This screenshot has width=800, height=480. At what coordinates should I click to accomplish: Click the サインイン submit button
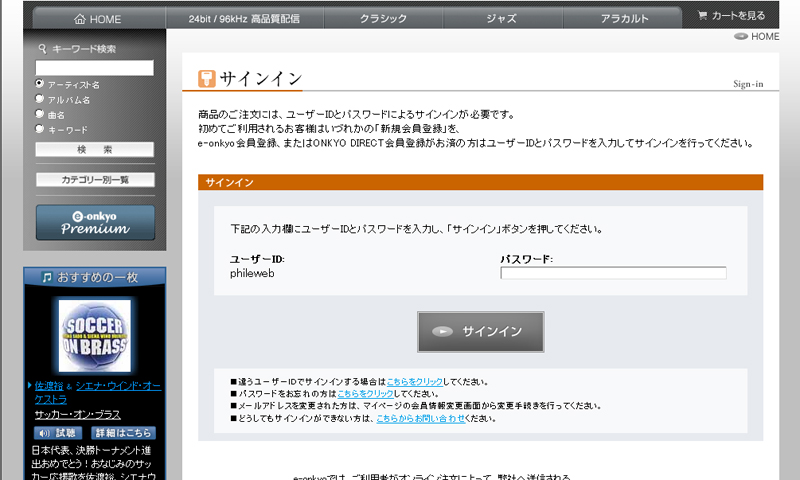481,332
